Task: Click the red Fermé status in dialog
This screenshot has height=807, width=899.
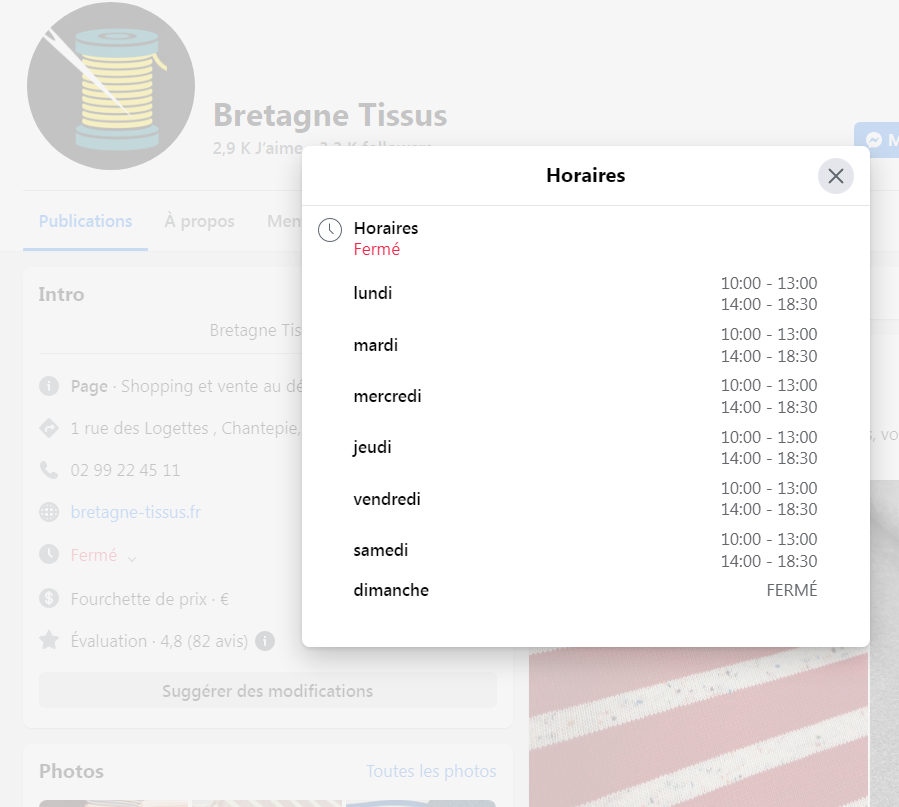Action: 377,249
